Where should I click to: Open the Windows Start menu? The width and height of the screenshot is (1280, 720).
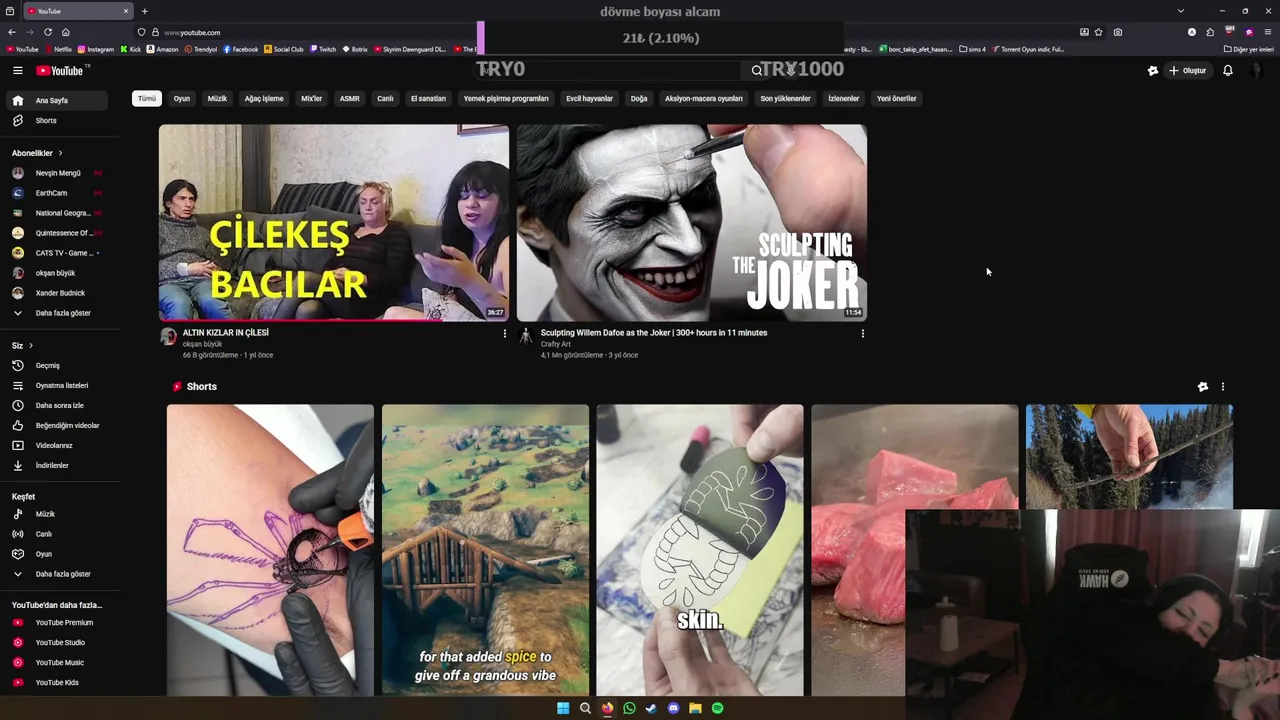pyautogui.click(x=563, y=708)
